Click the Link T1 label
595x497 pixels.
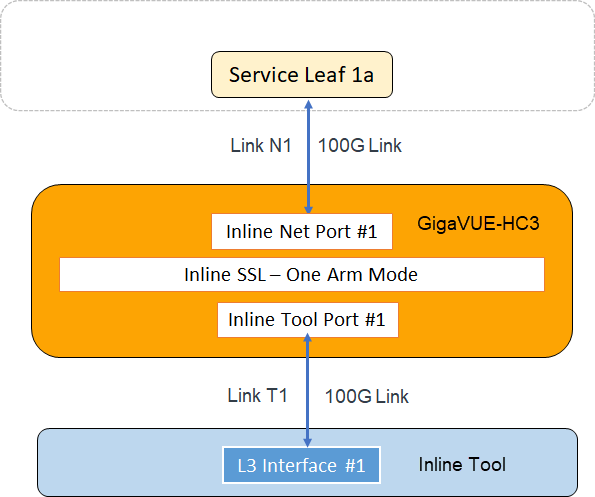tap(257, 396)
